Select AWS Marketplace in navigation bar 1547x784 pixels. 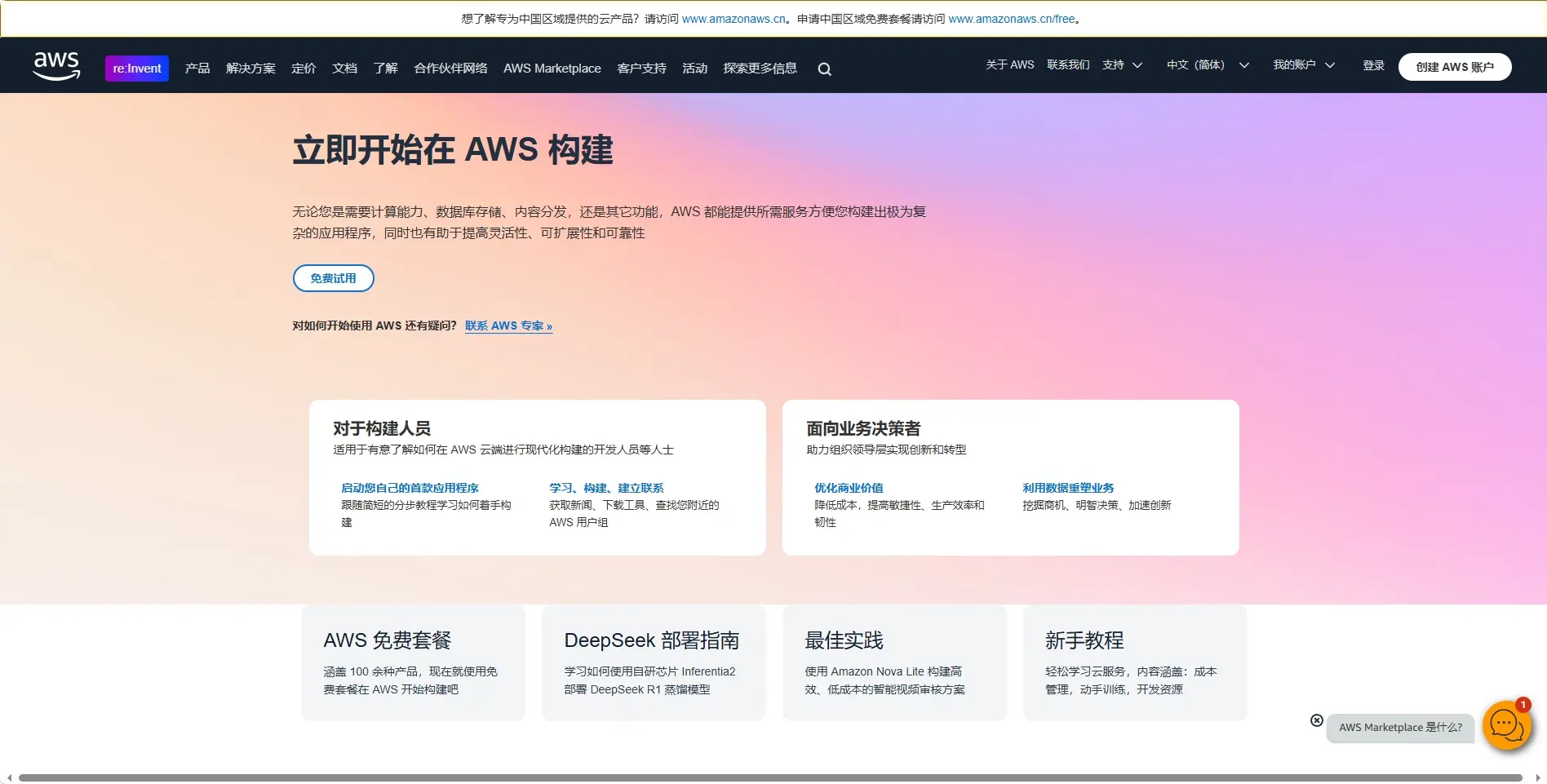[552, 69]
